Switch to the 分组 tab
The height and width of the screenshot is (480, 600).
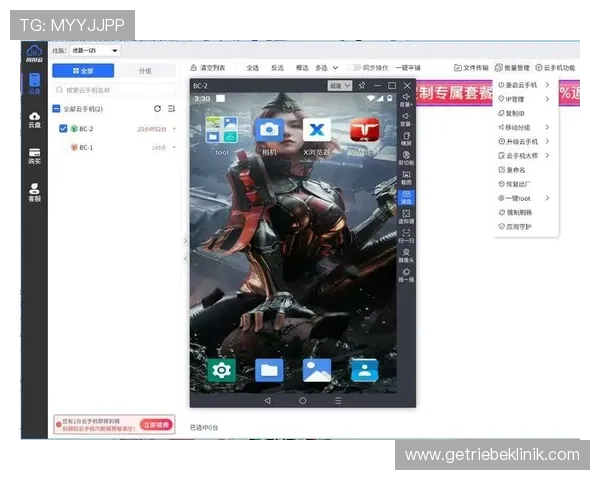[145, 71]
